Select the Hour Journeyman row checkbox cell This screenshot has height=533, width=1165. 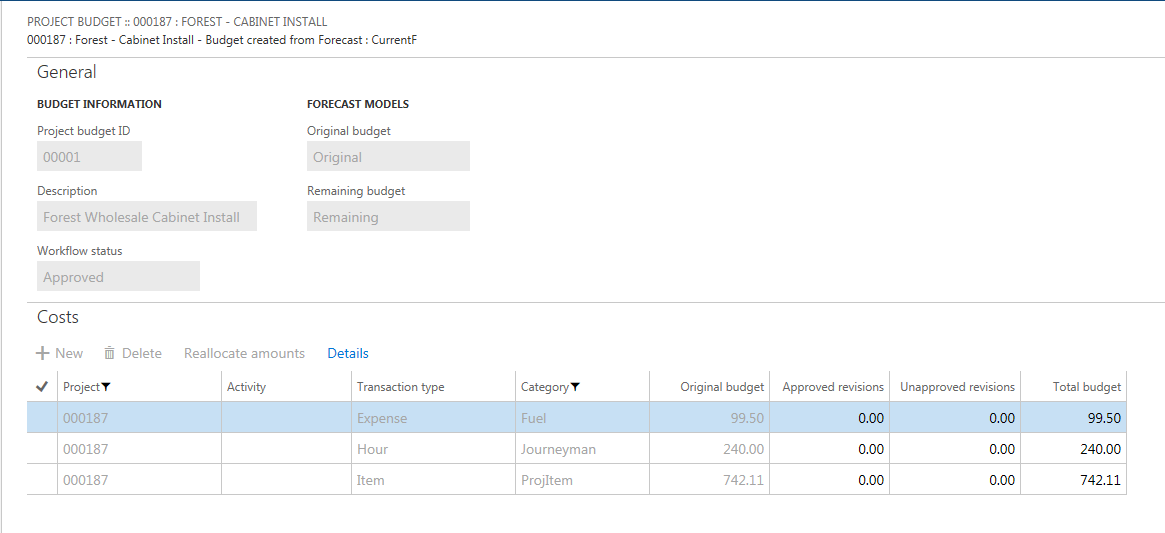41,449
